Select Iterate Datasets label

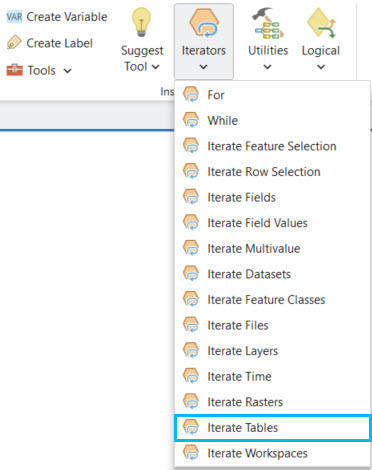click(x=249, y=274)
